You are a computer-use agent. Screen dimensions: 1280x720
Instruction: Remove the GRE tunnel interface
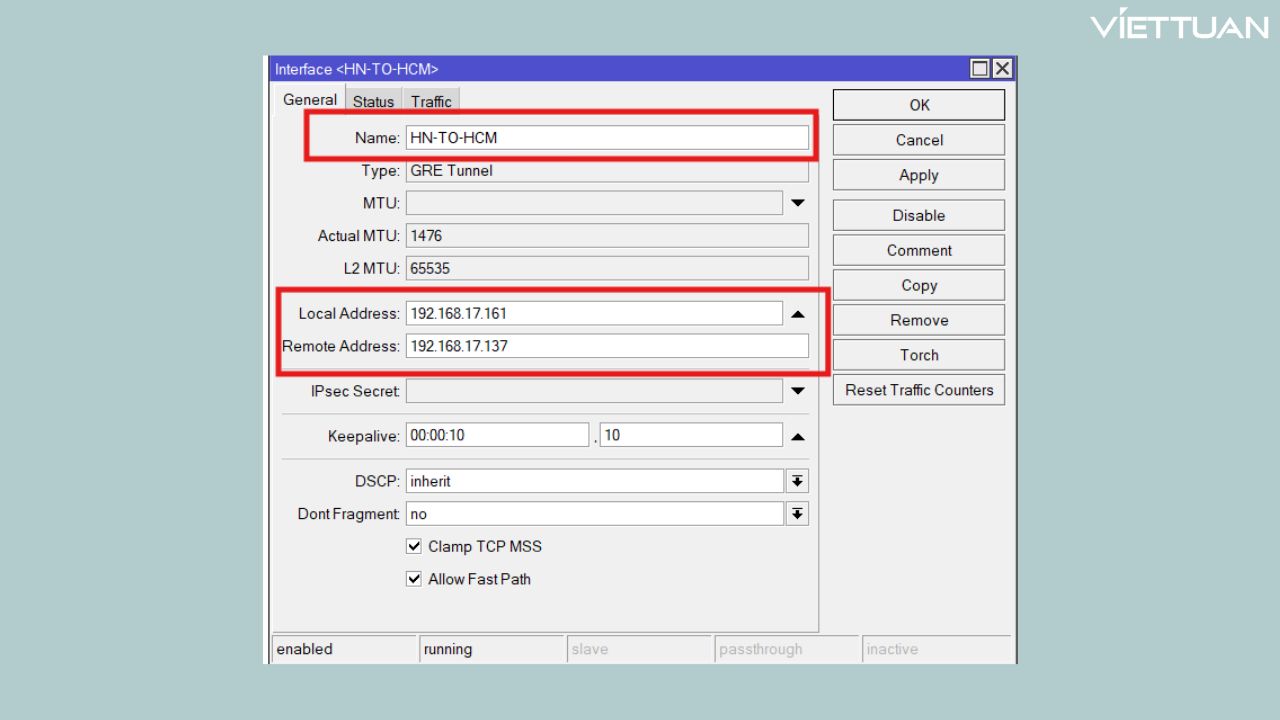[917, 319]
